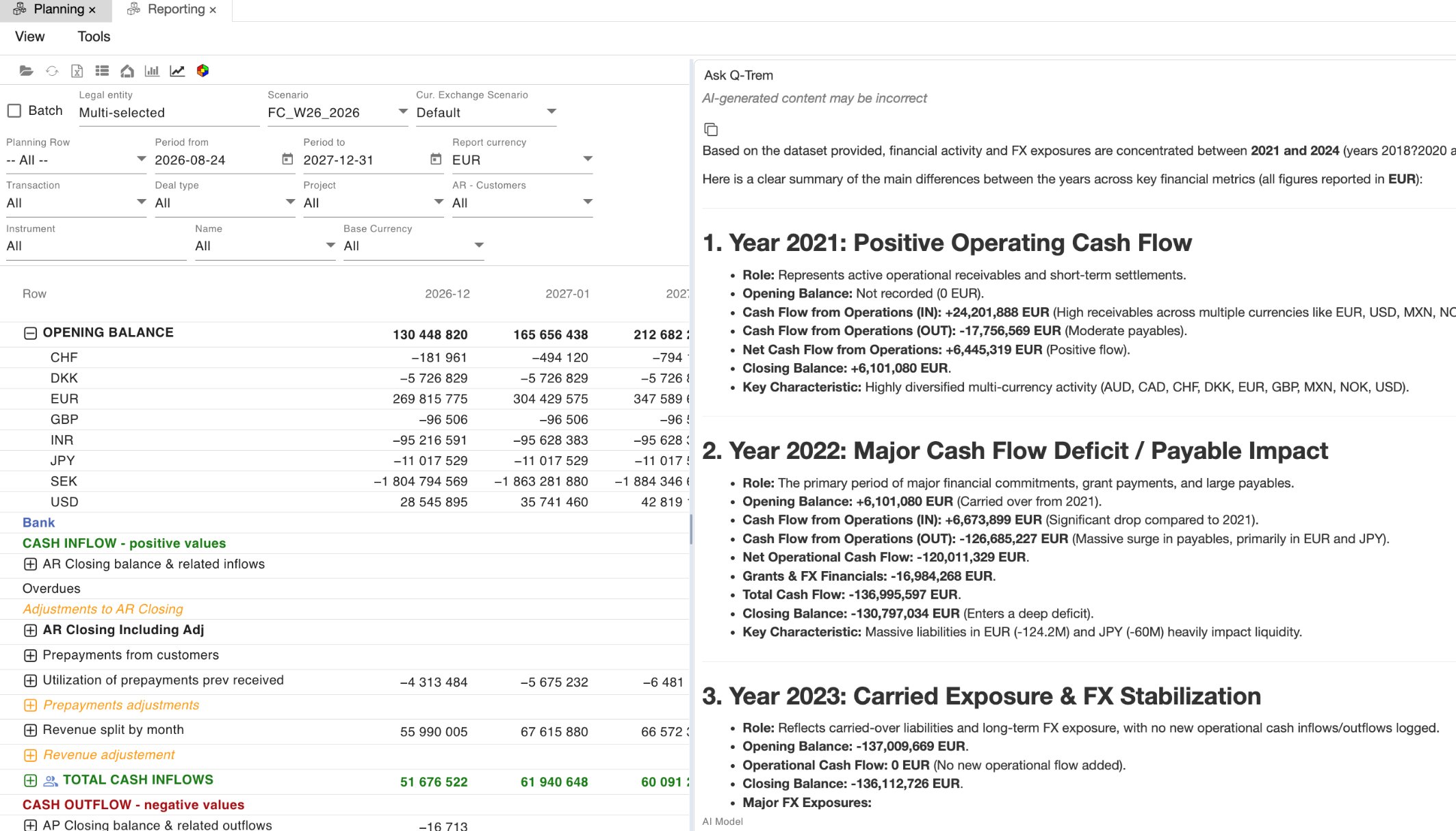Expand Revenue split by month row

coord(30,730)
